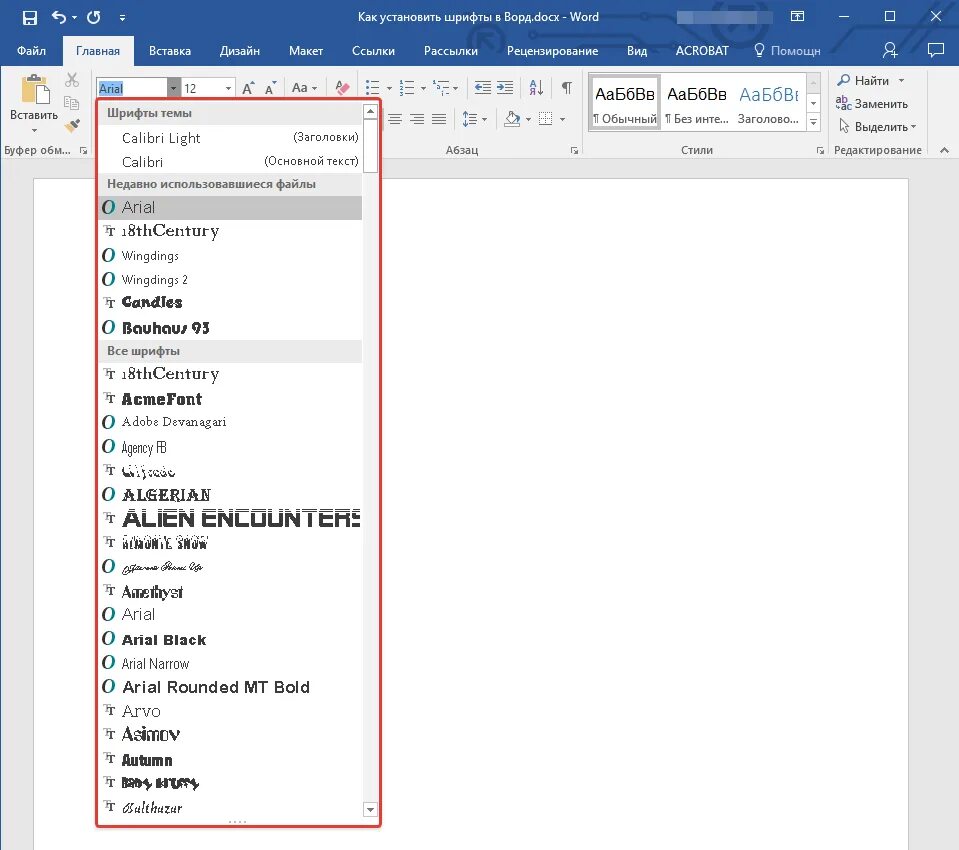Apply a bulleted list
The width and height of the screenshot is (959, 850).
(372, 88)
